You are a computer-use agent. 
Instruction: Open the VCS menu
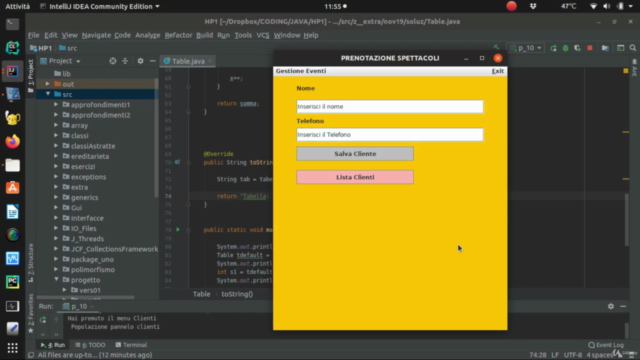pos(263,35)
